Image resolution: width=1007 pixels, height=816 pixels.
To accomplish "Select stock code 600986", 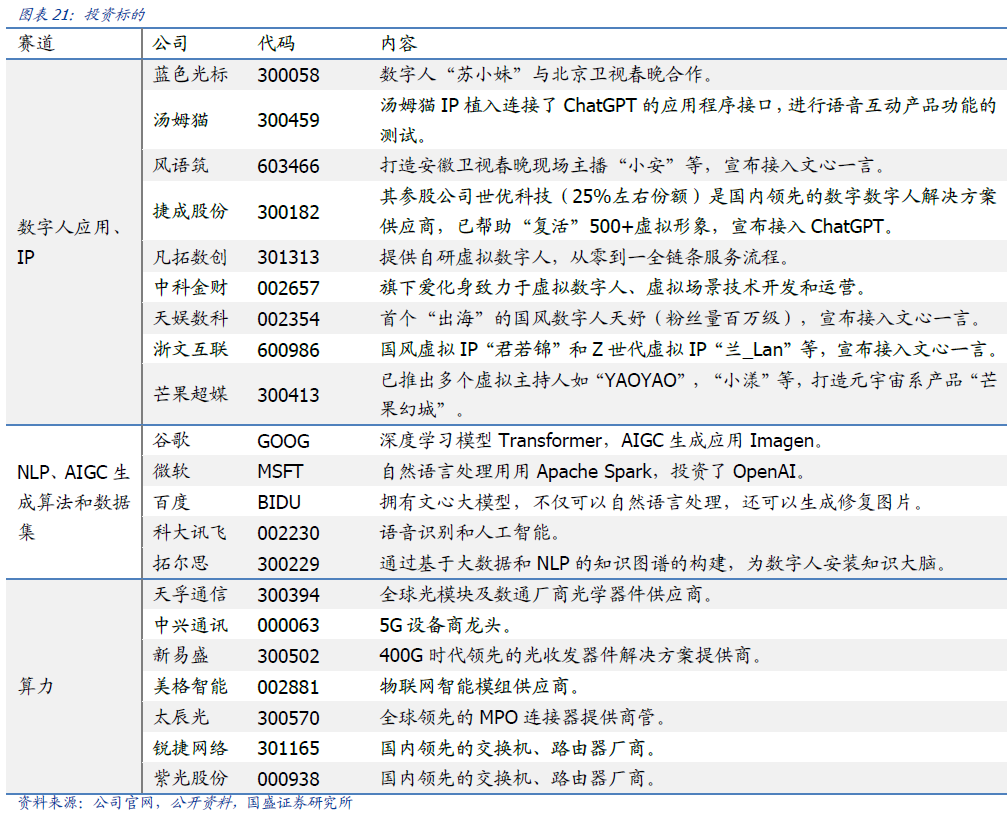I will pos(288,350).
